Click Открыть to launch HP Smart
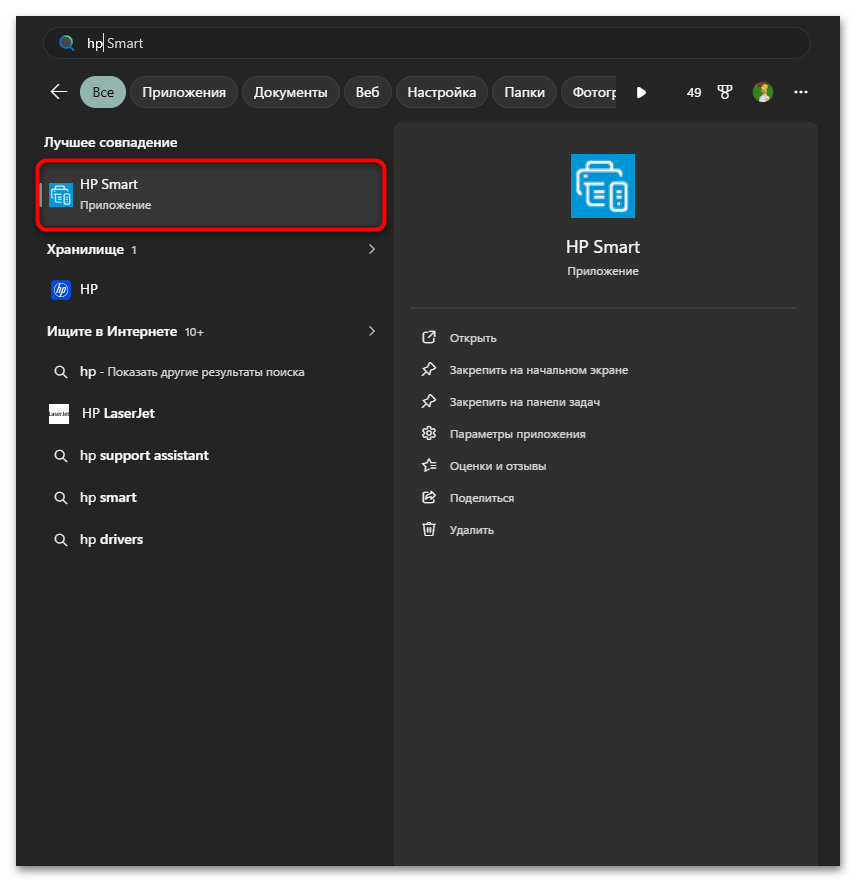The width and height of the screenshot is (856, 882). pos(473,338)
